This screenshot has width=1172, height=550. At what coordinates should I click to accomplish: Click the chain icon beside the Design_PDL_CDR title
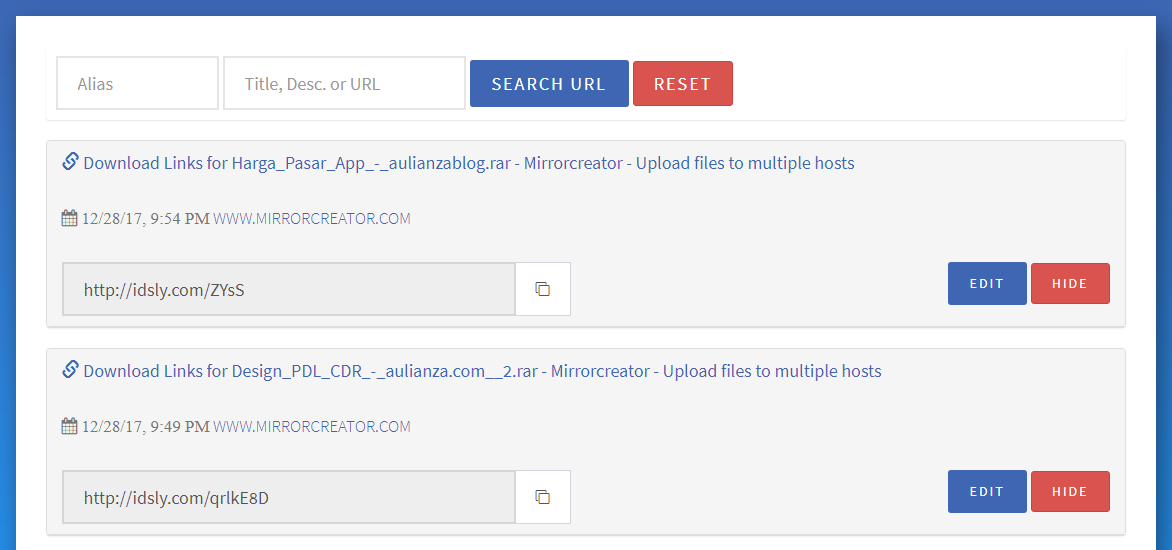pyautogui.click(x=70, y=369)
